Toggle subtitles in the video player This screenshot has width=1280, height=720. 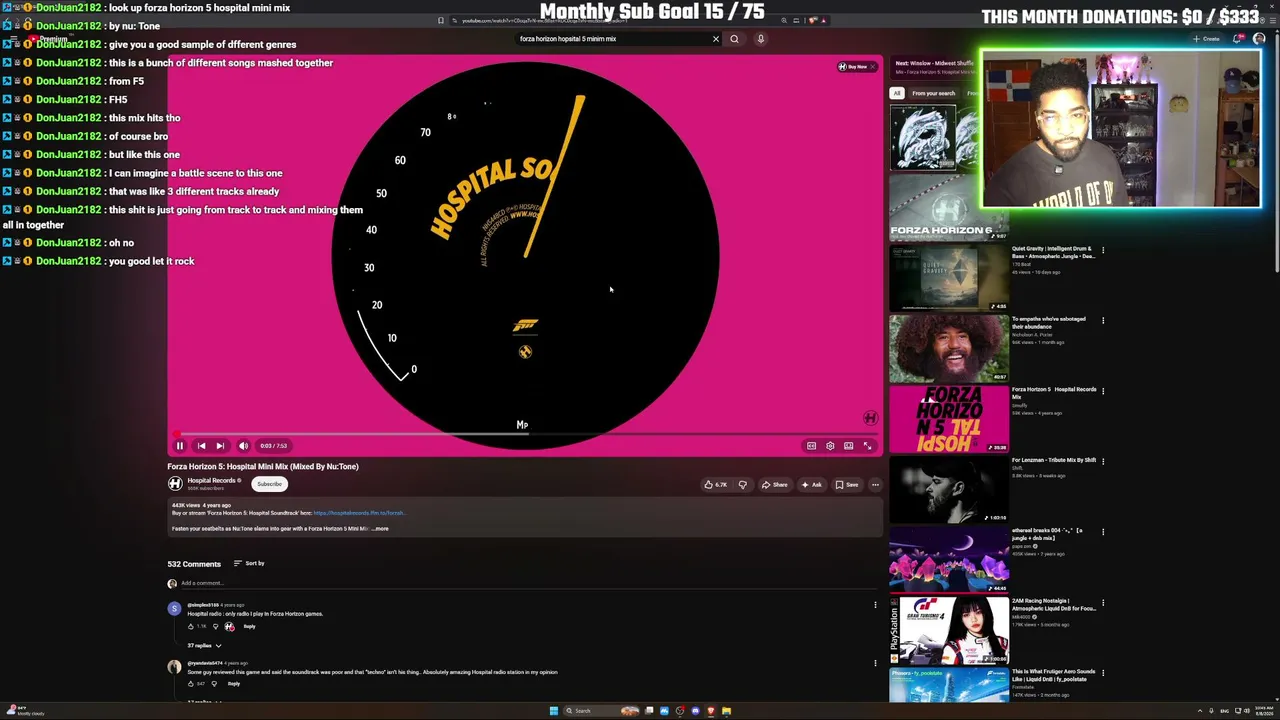click(x=812, y=446)
